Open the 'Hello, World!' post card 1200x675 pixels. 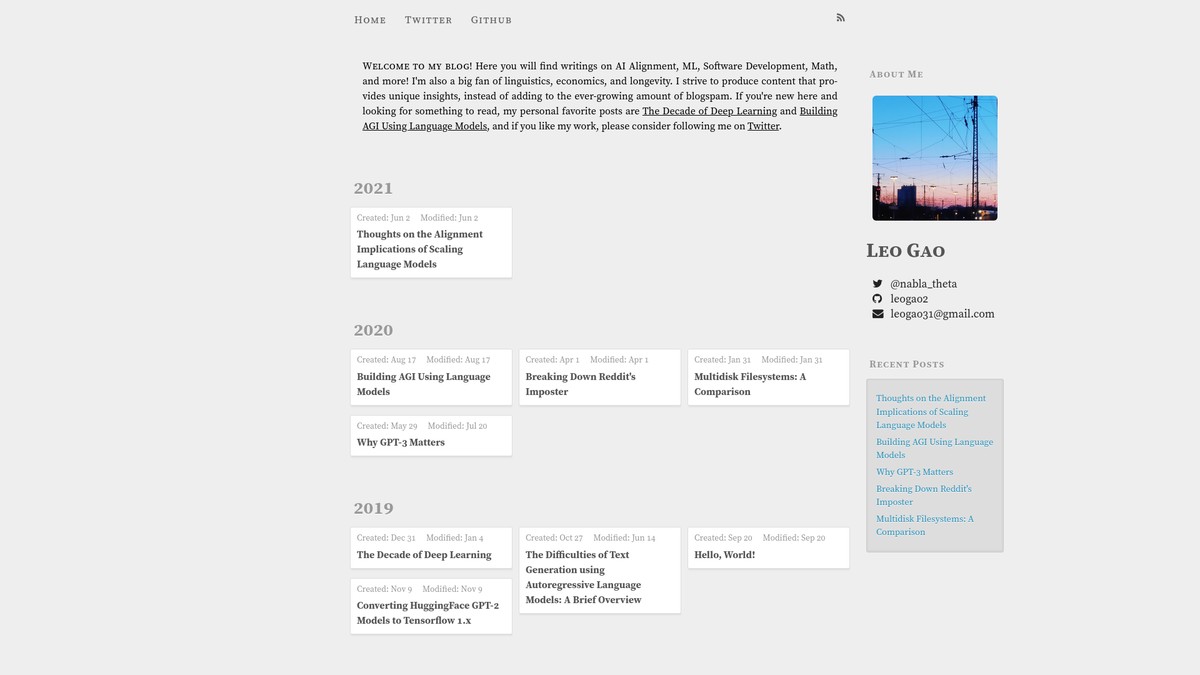click(x=769, y=548)
